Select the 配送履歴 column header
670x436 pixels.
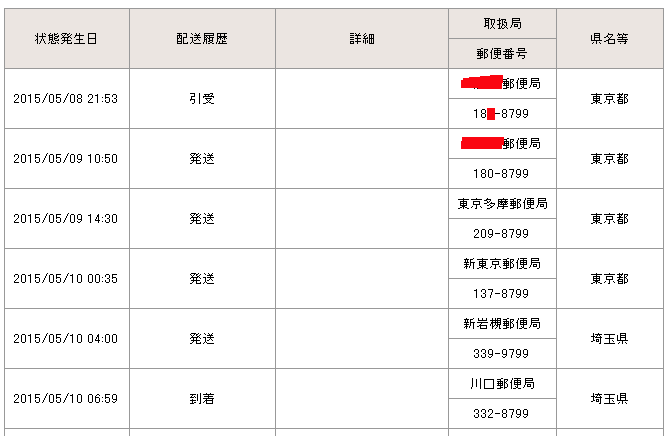202,38
